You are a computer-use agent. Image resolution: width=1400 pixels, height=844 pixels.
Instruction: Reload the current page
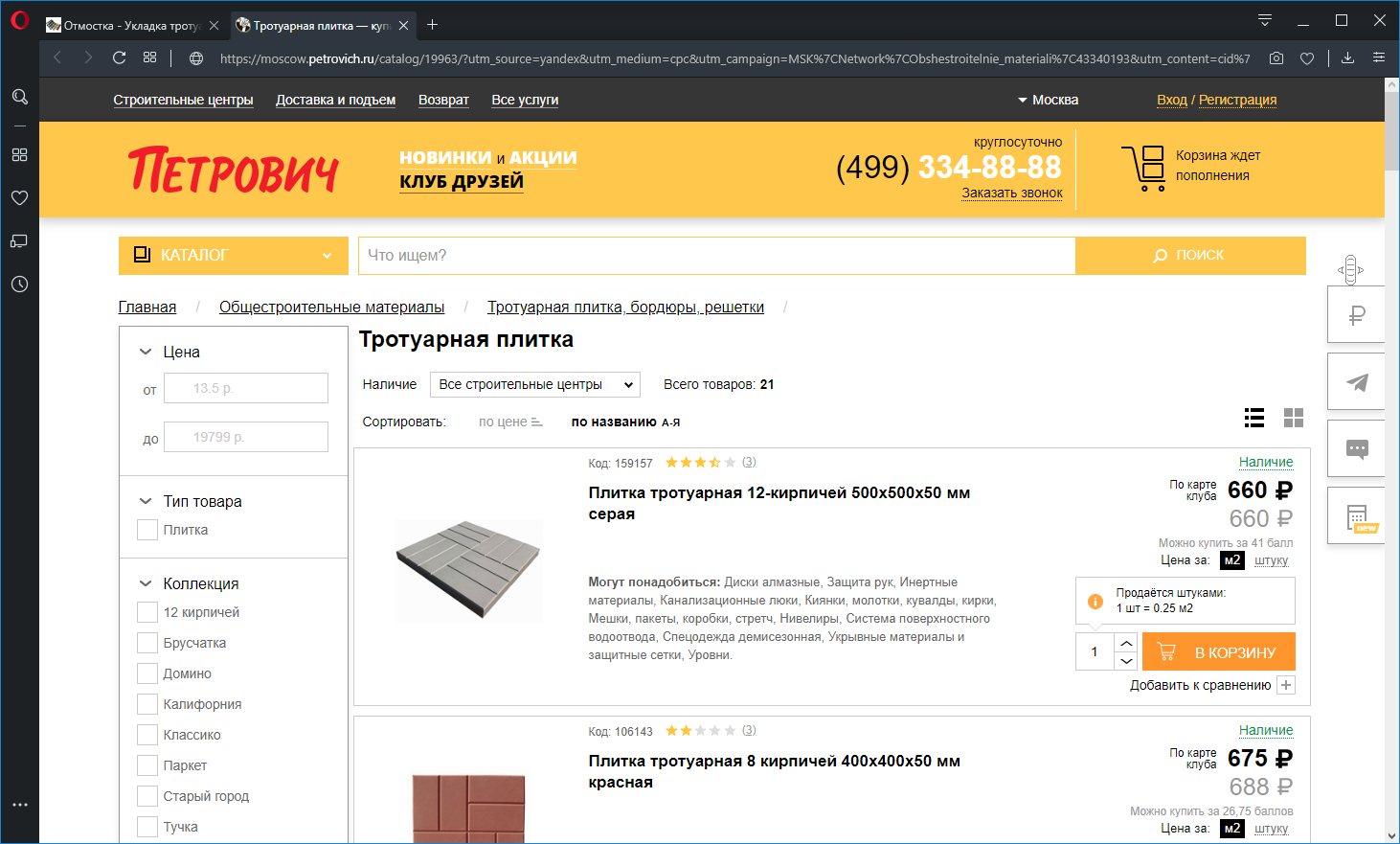pos(119,57)
